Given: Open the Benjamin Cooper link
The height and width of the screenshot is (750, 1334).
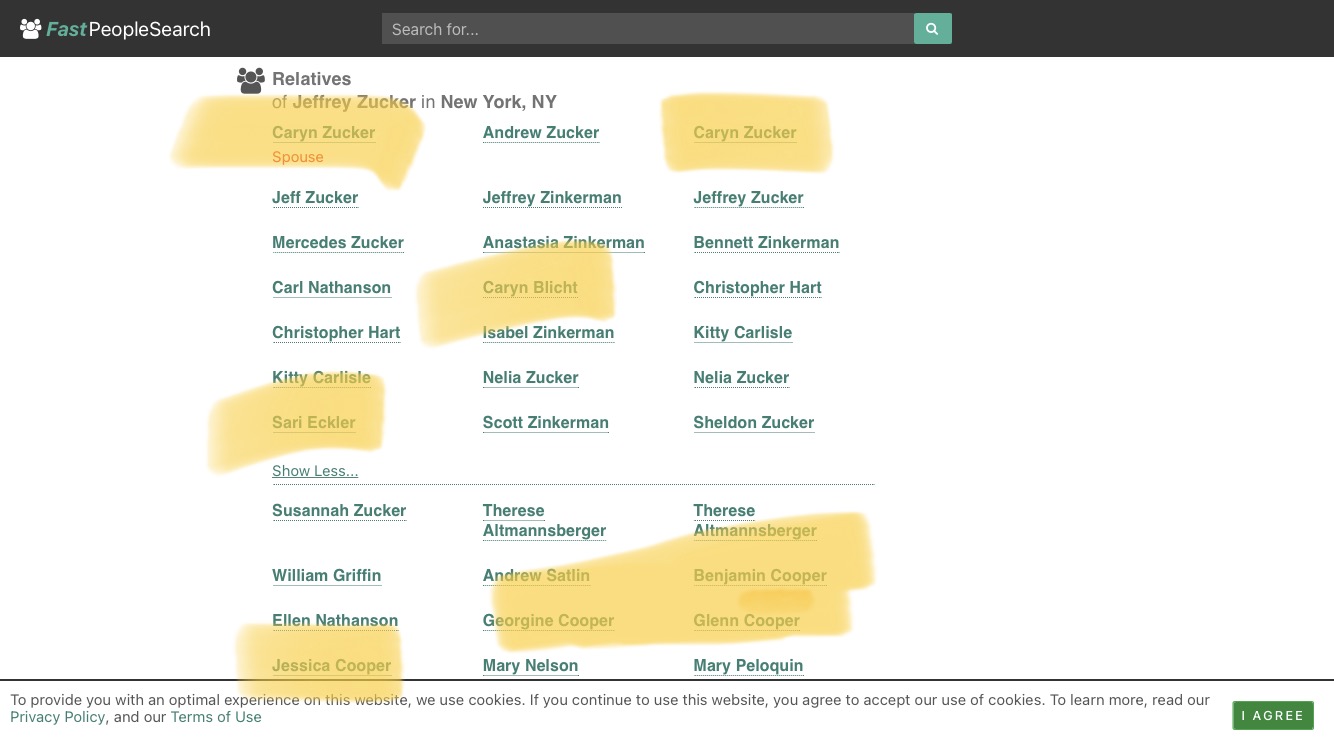Looking at the screenshot, I should point(760,576).
